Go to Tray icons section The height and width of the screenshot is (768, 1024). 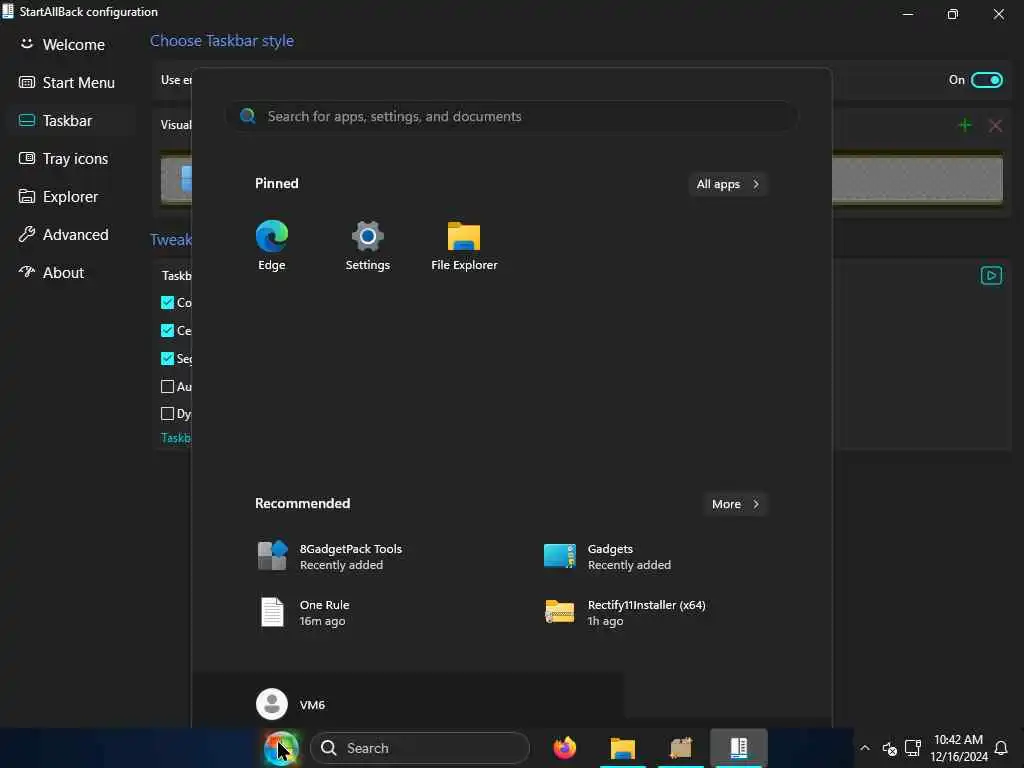coord(64,158)
